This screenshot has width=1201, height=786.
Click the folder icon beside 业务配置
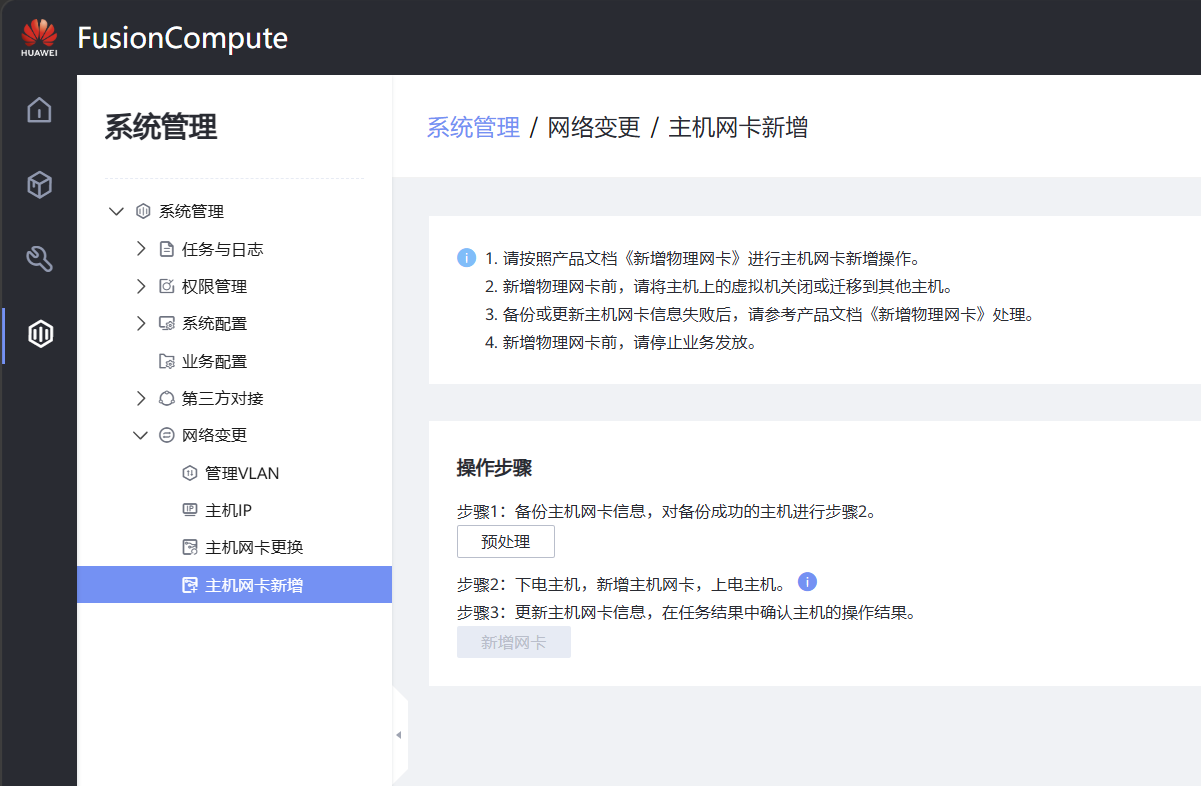tap(167, 361)
